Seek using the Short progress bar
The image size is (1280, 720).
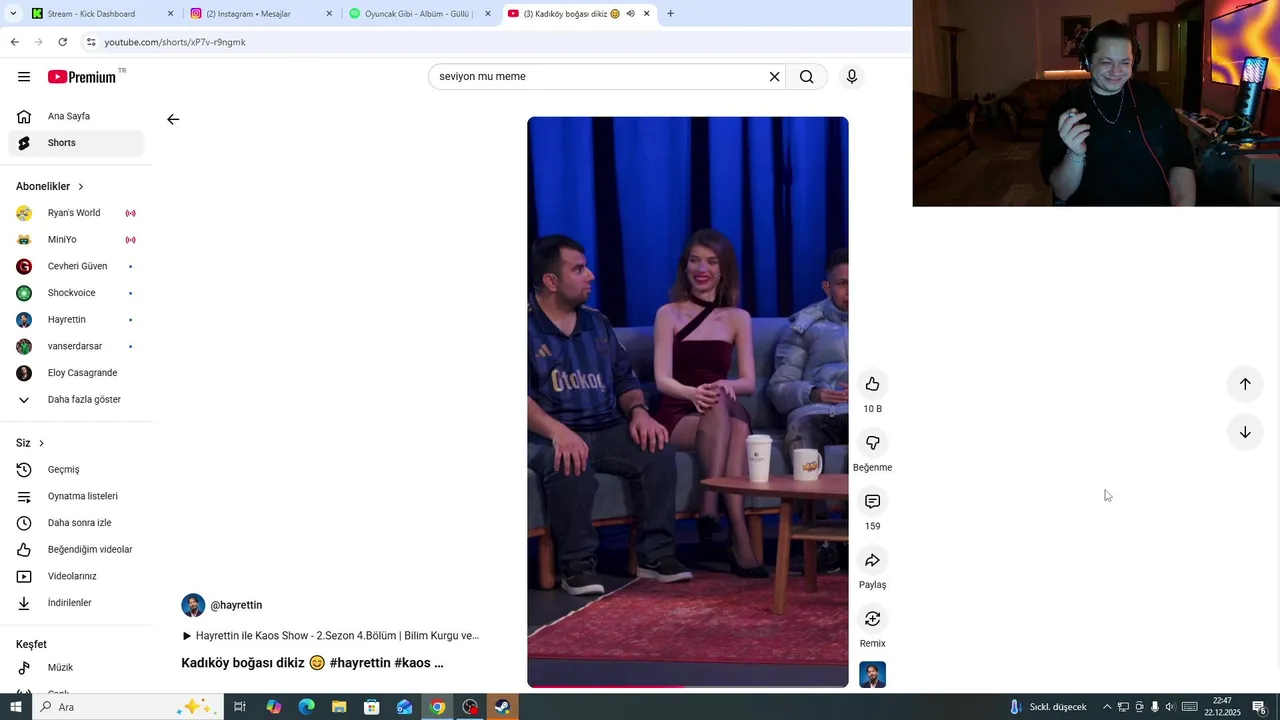point(688,686)
